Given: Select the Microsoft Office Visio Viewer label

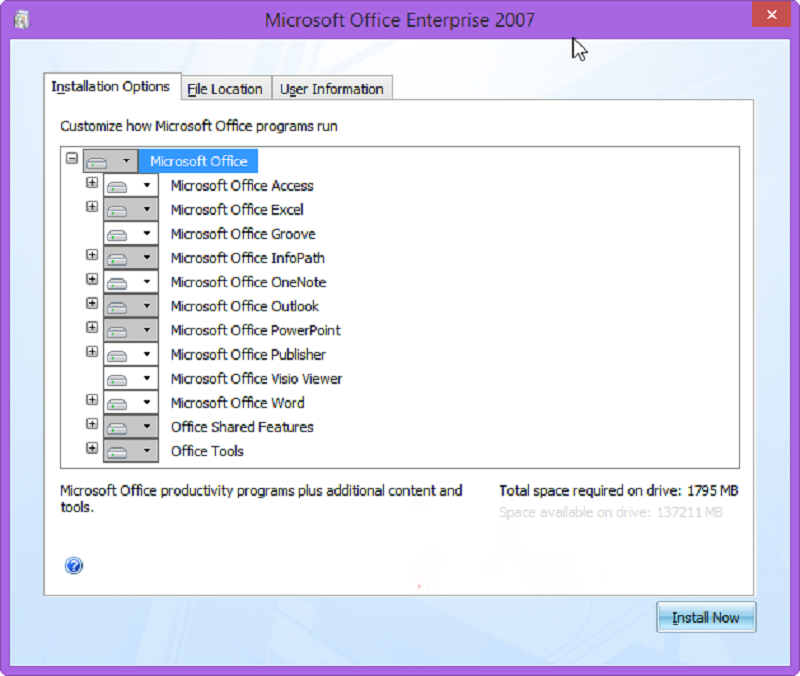Looking at the screenshot, I should coord(256,379).
